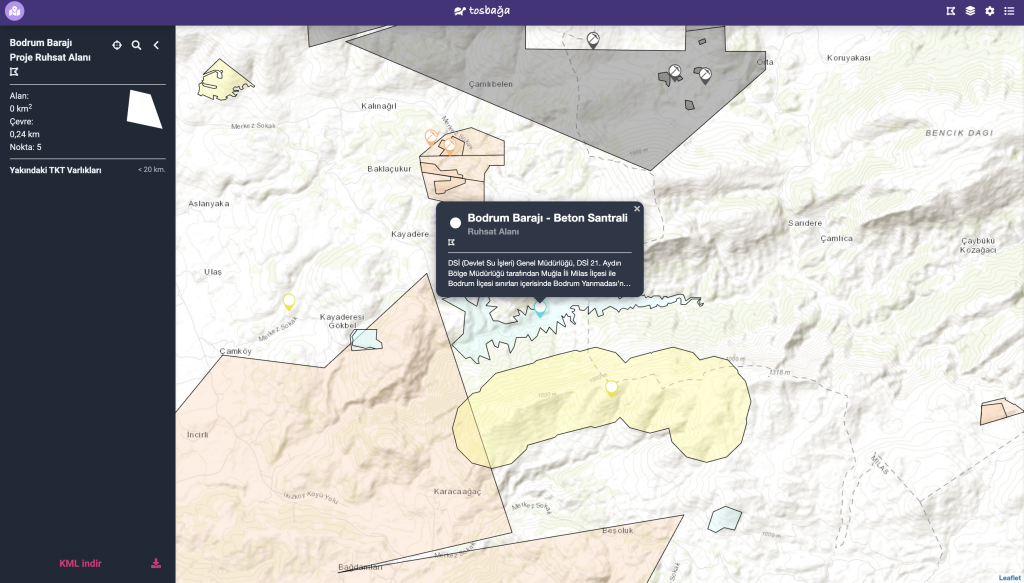
Task: Open the list view icon in top bar
Action: pyautogui.click(x=1009, y=11)
